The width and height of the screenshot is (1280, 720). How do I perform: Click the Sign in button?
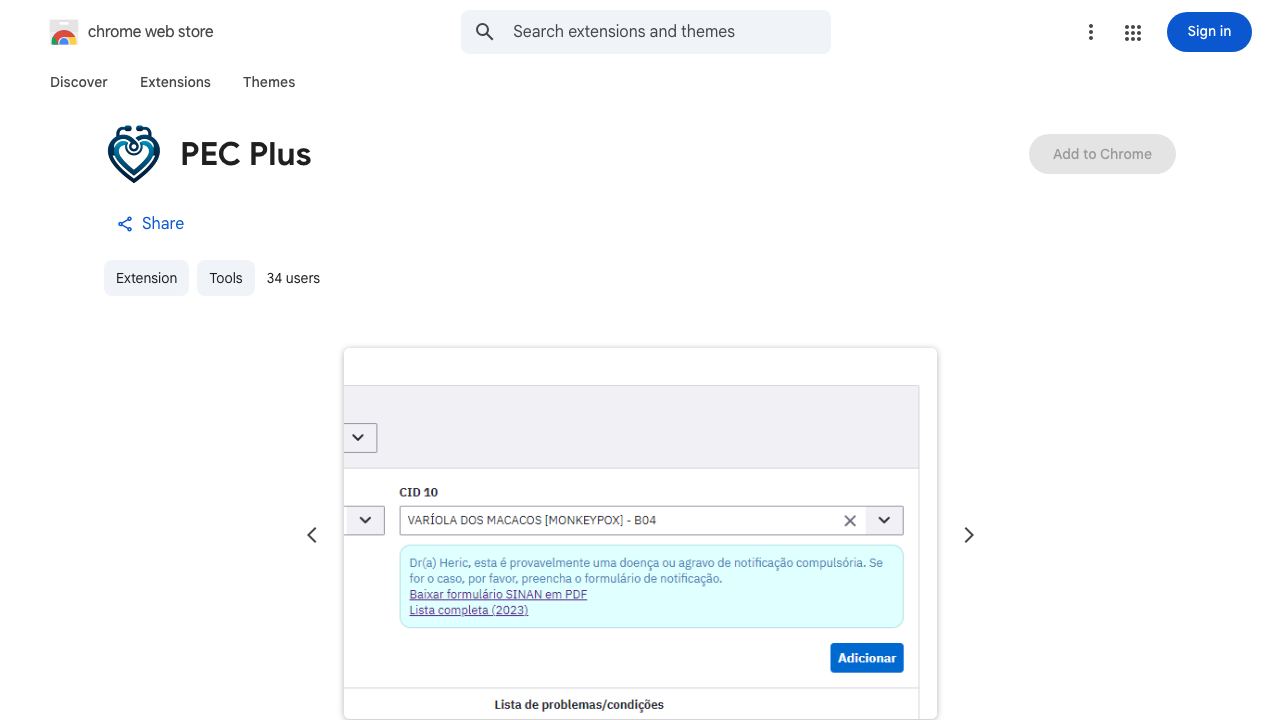pos(1209,32)
